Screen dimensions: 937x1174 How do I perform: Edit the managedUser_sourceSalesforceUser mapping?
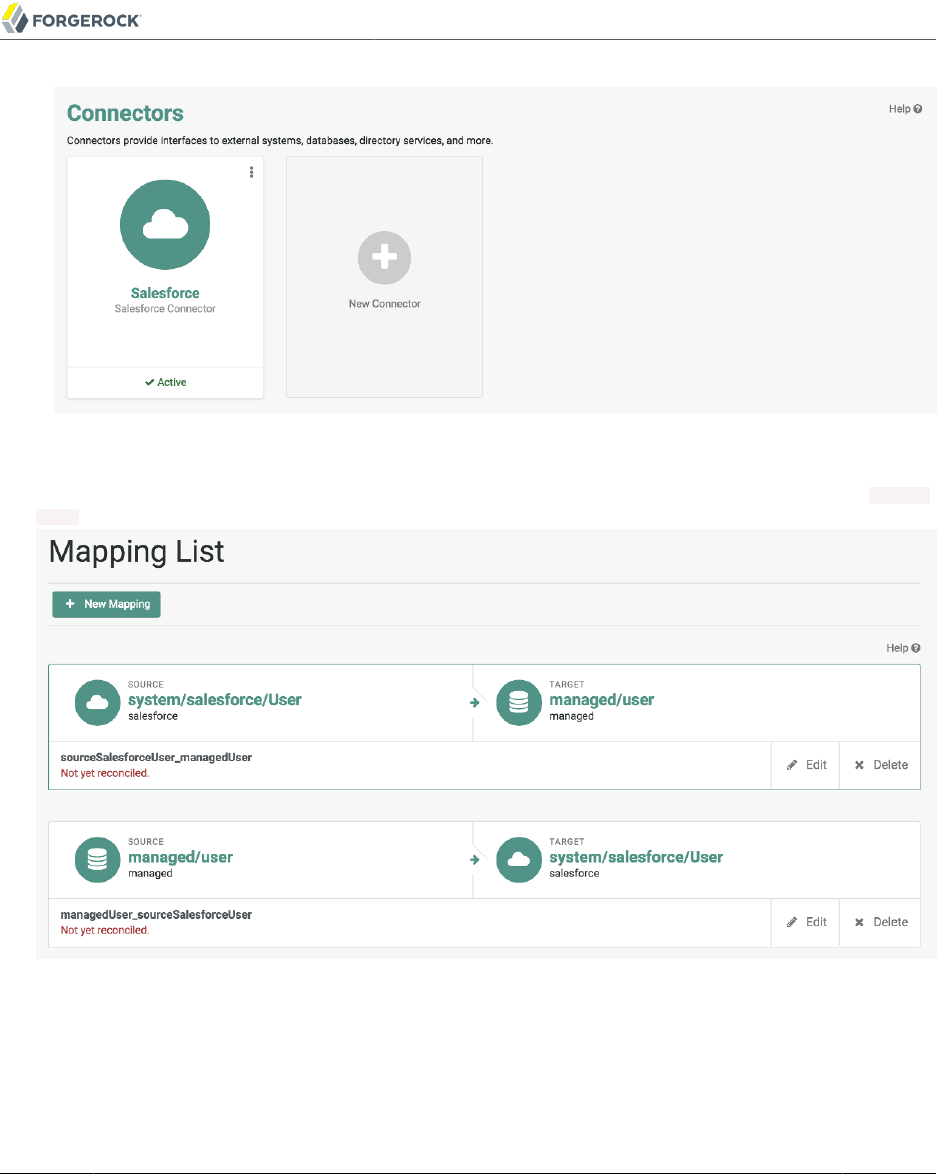point(806,922)
